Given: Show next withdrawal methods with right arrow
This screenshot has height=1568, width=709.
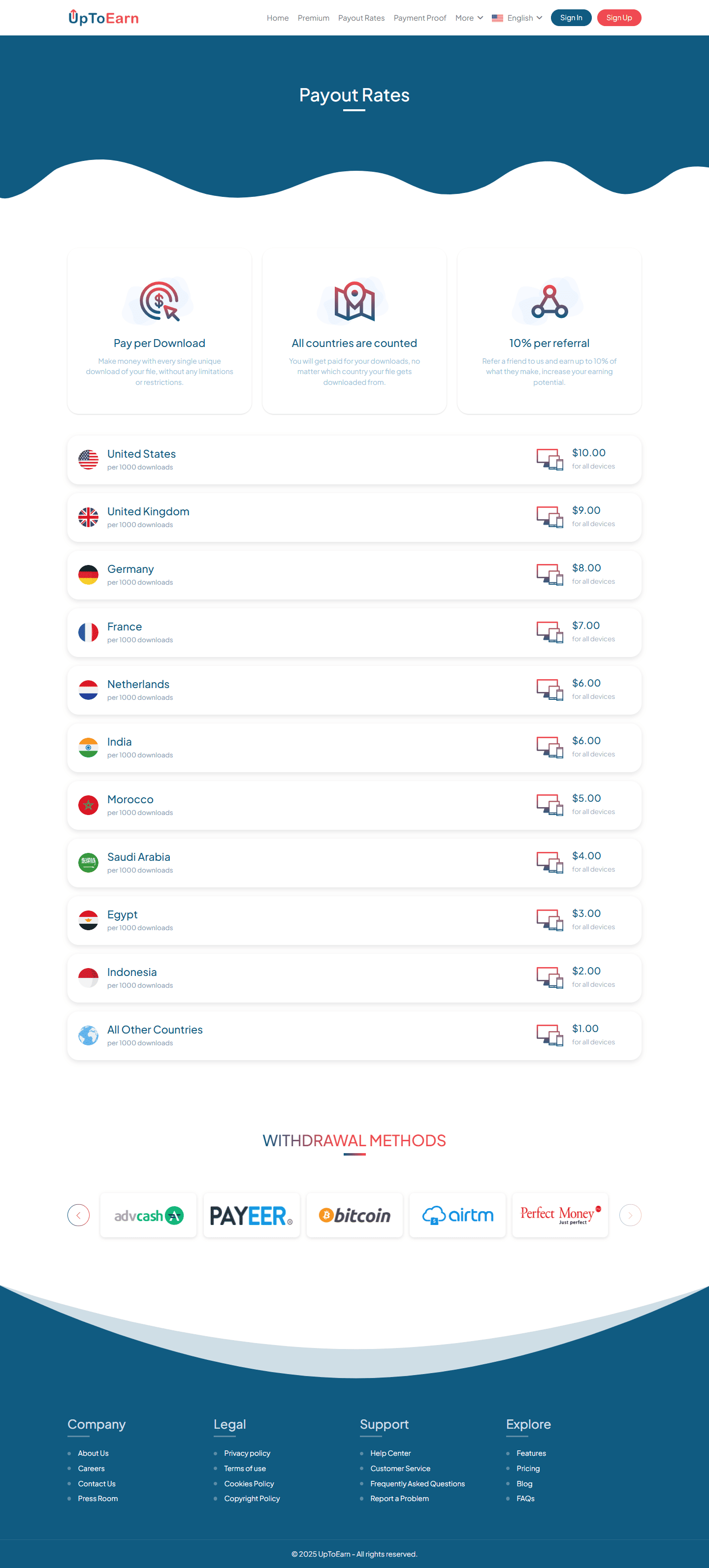Looking at the screenshot, I should [x=630, y=1215].
